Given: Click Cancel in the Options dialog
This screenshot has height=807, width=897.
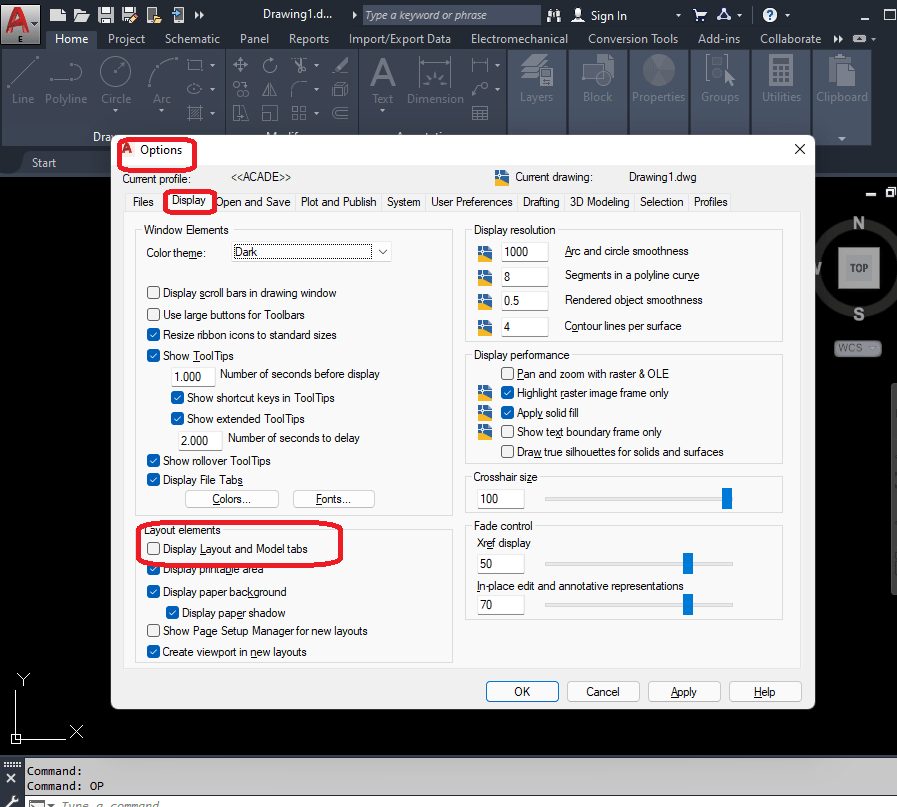Looking at the screenshot, I should click(603, 691).
